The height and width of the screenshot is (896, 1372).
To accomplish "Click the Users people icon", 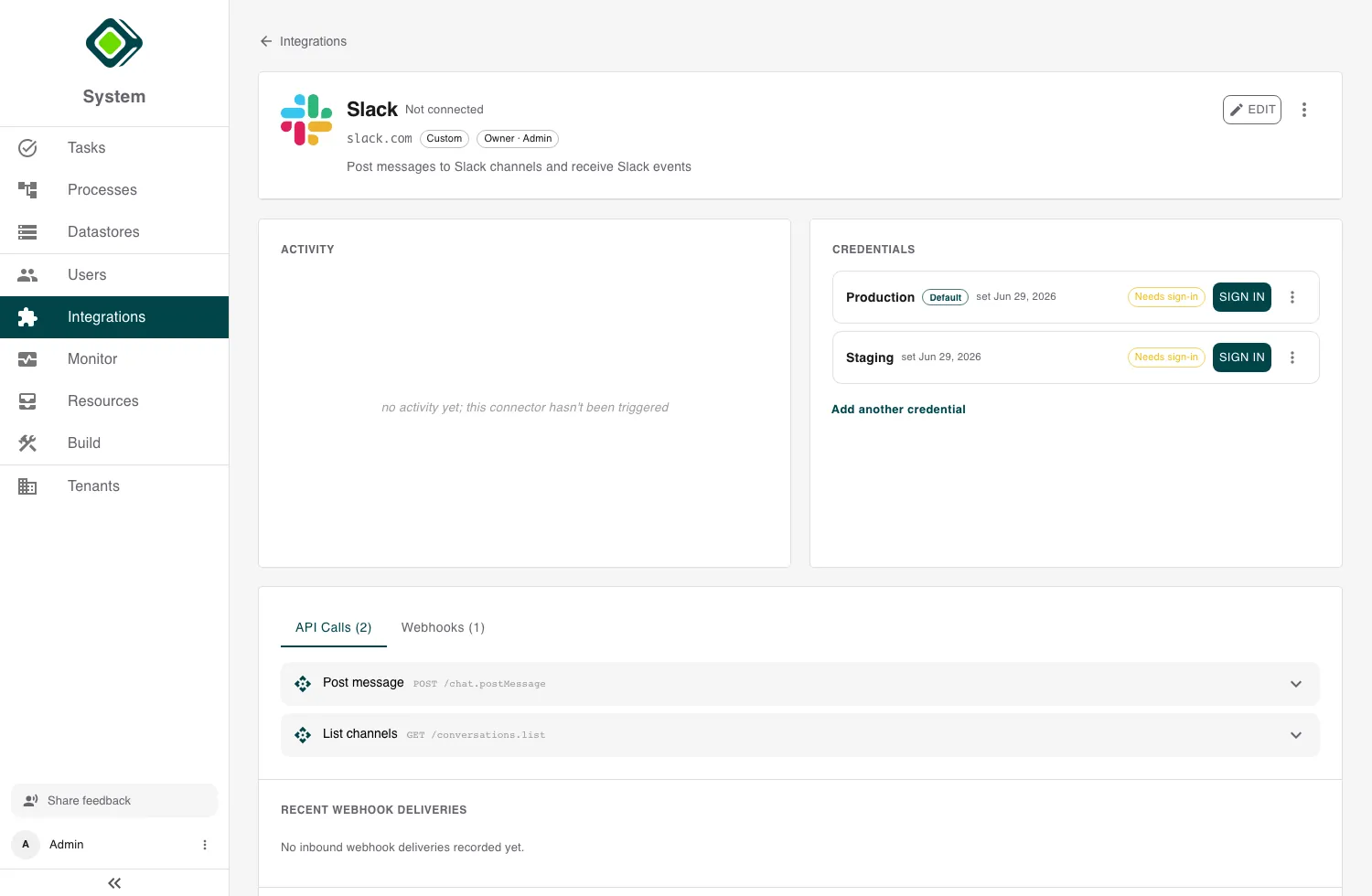I will pos(27,275).
